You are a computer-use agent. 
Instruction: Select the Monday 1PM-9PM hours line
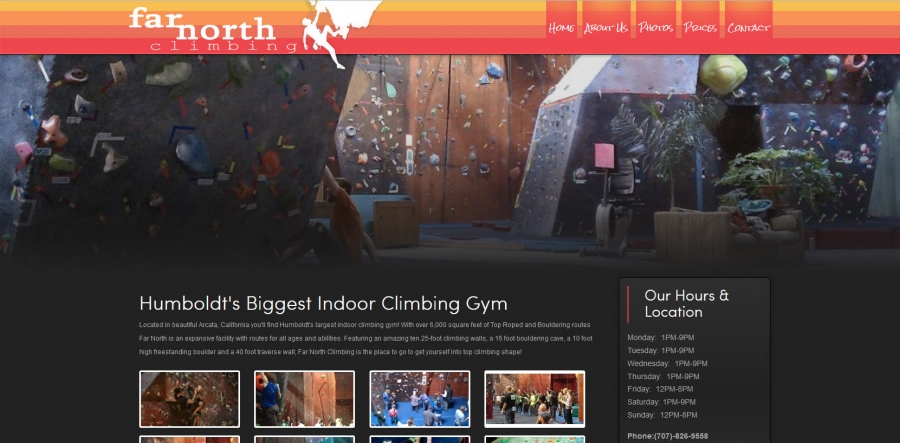pos(661,337)
